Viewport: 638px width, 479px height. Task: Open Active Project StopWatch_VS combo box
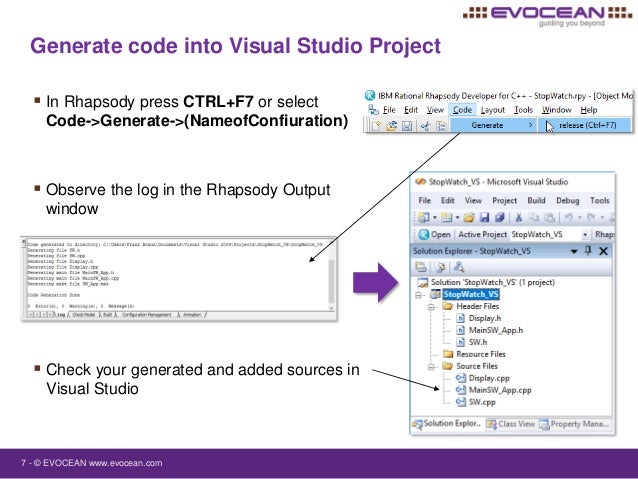pyautogui.click(x=549, y=234)
